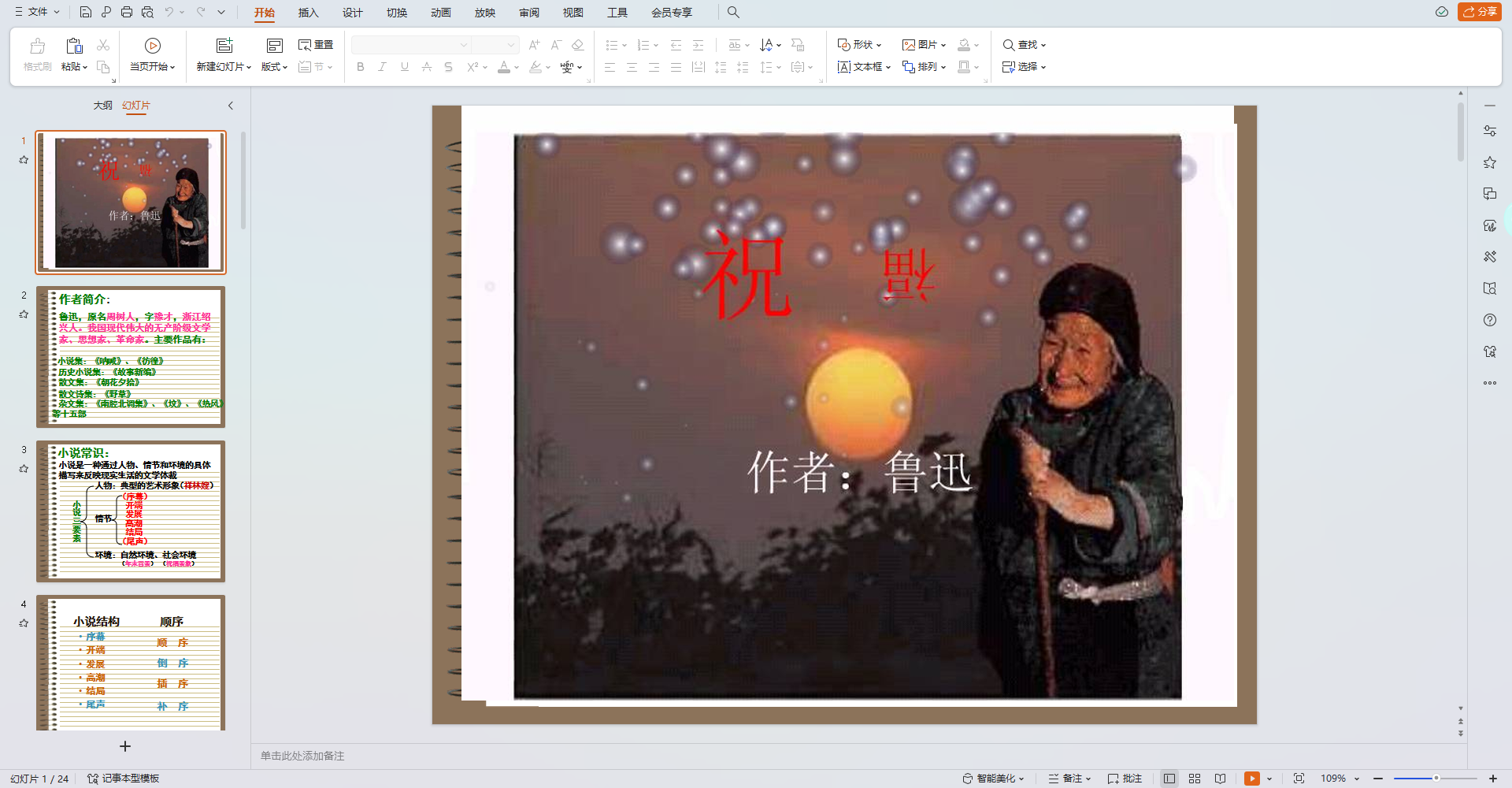
Task: Toggle bold formatting
Action: point(360,67)
